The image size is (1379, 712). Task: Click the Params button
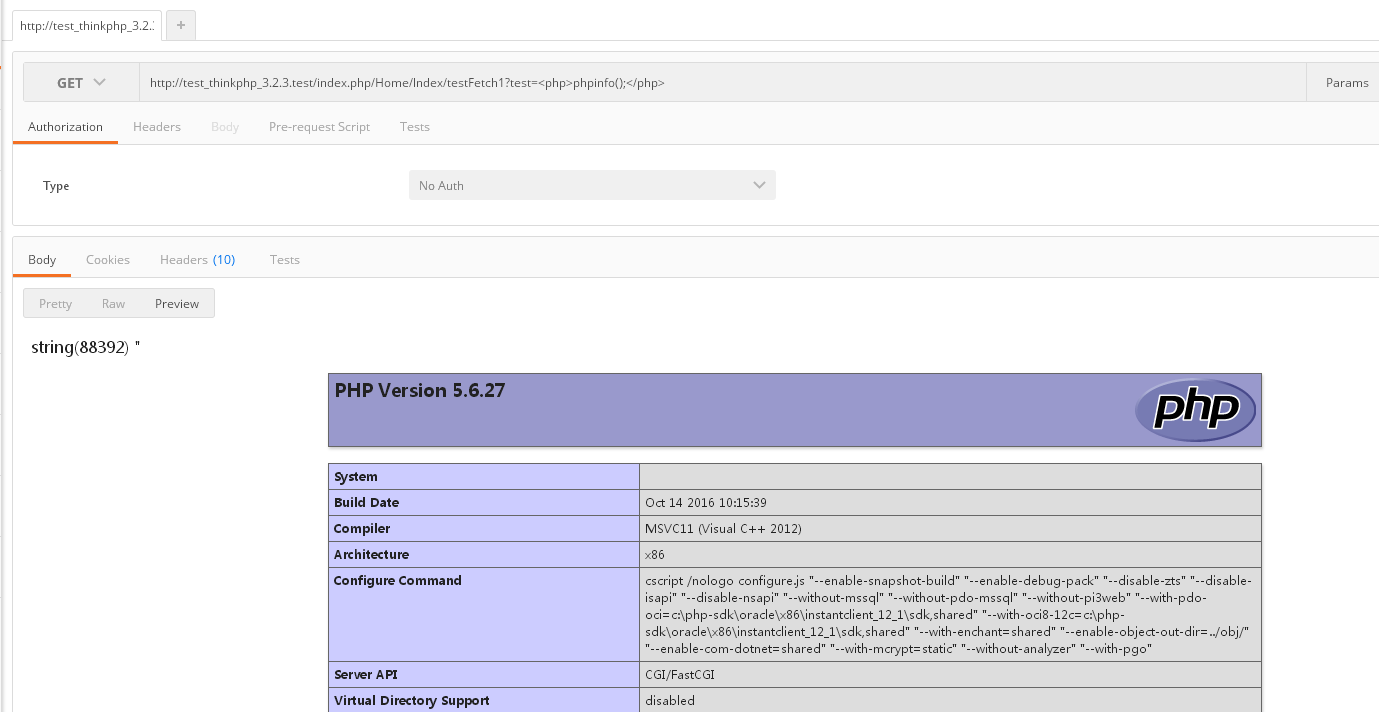pyautogui.click(x=1346, y=83)
